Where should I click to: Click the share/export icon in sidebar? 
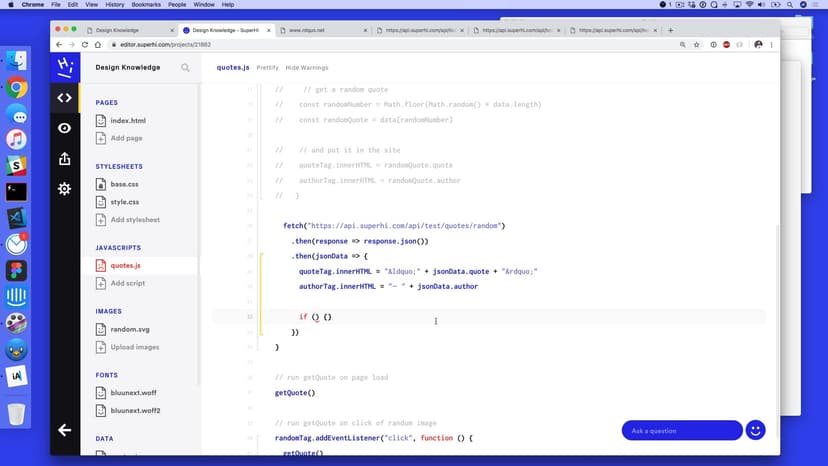coord(65,159)
